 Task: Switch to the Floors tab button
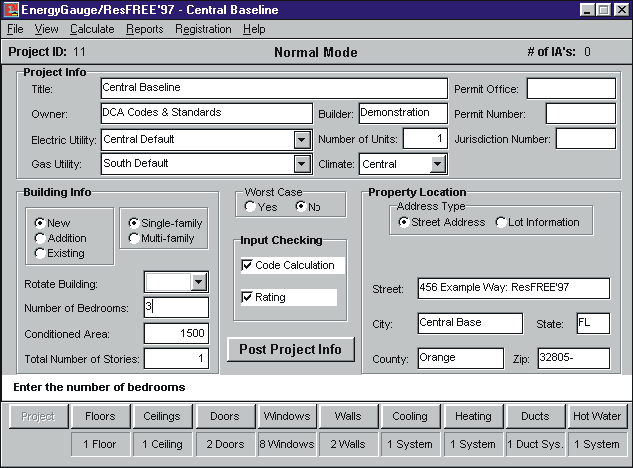click(101, 416)
